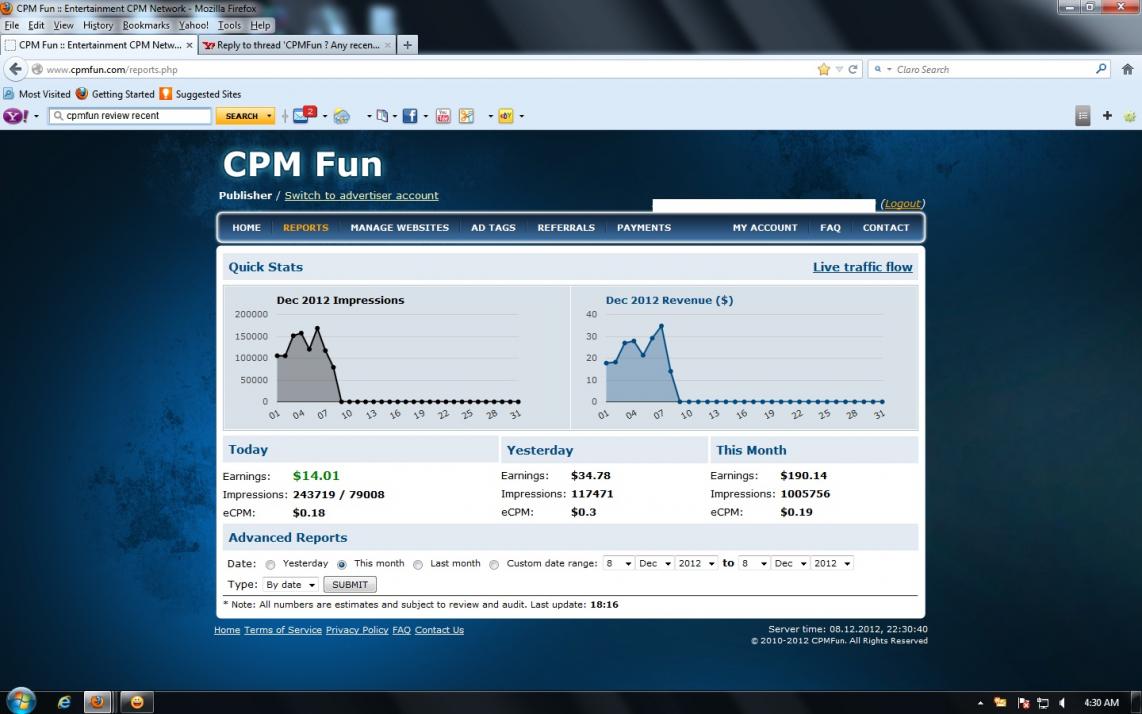The image size is (1142, 714).
Task: Expand the Yahoo SEARCH button dropdown arrow
Action: [x=269, y=116]
